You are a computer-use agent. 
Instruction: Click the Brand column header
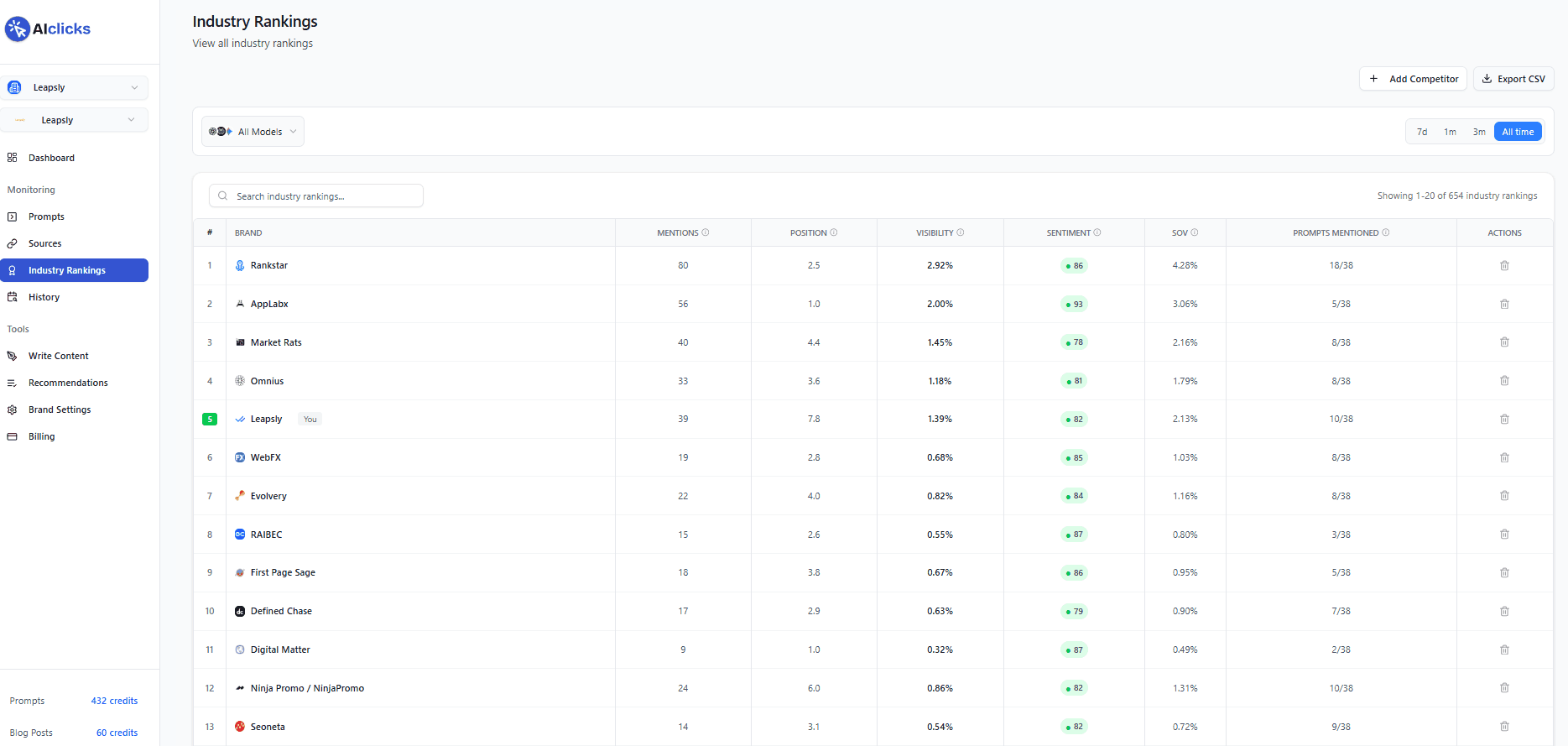(x=248, y=232)
